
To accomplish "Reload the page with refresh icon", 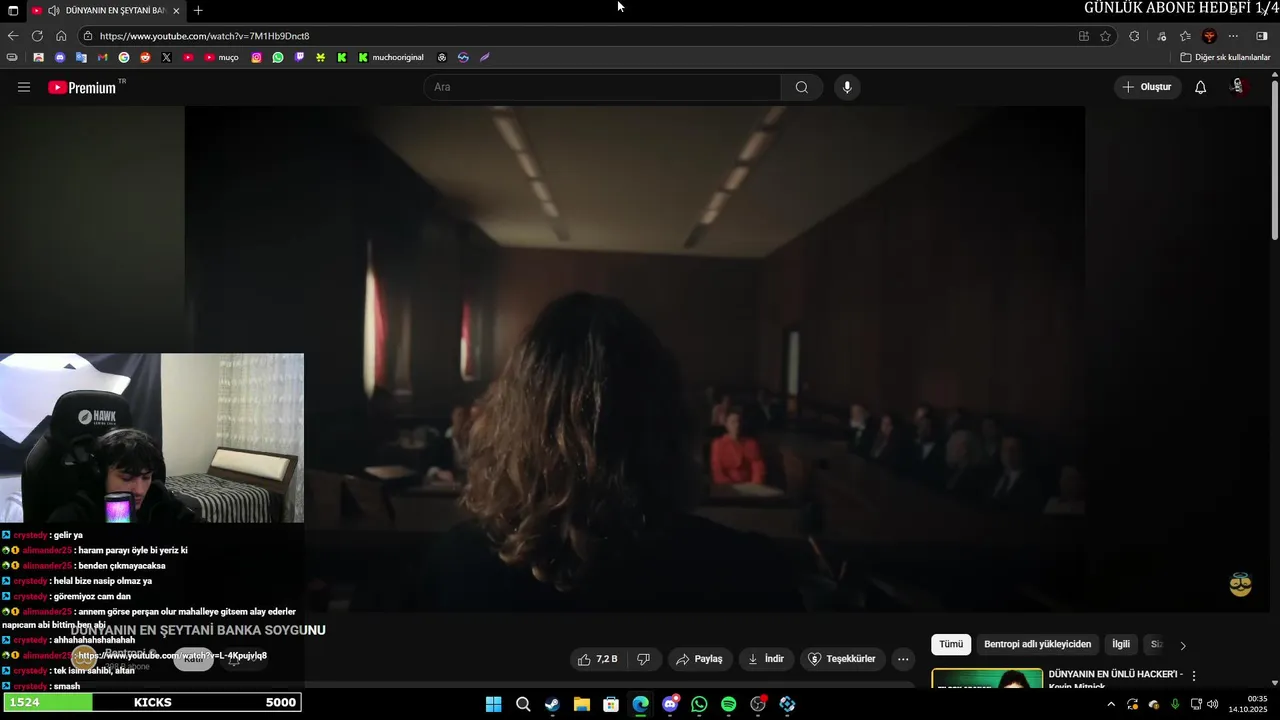I will pos(37,36).
